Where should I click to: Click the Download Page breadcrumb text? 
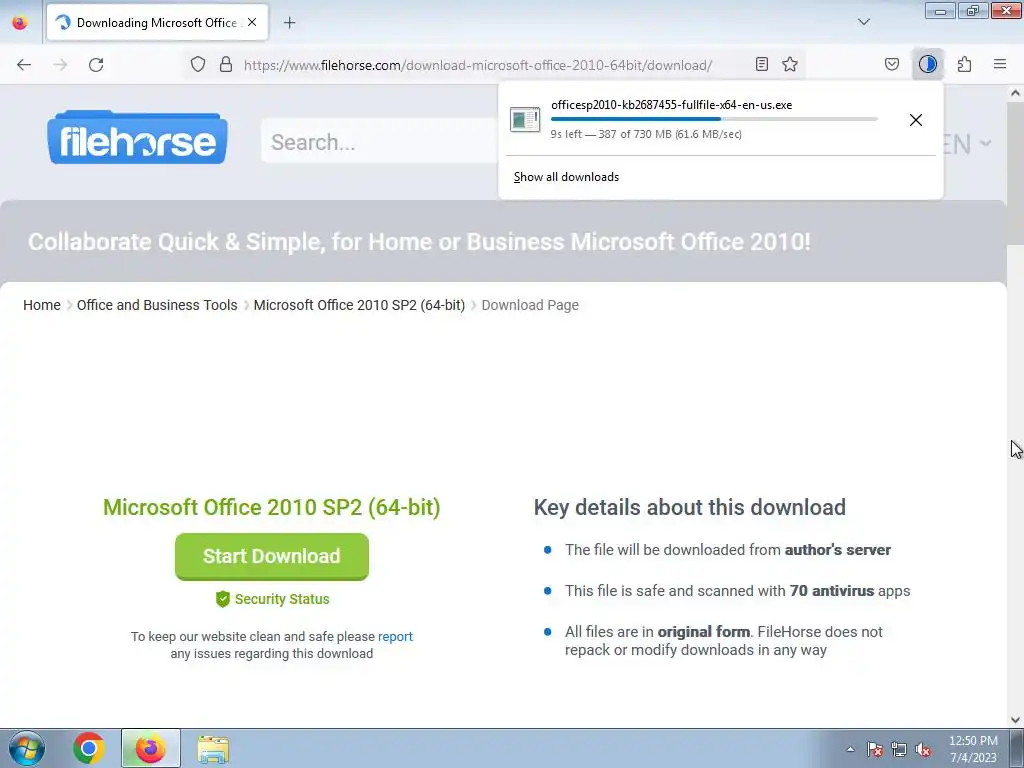click(530, 306)
